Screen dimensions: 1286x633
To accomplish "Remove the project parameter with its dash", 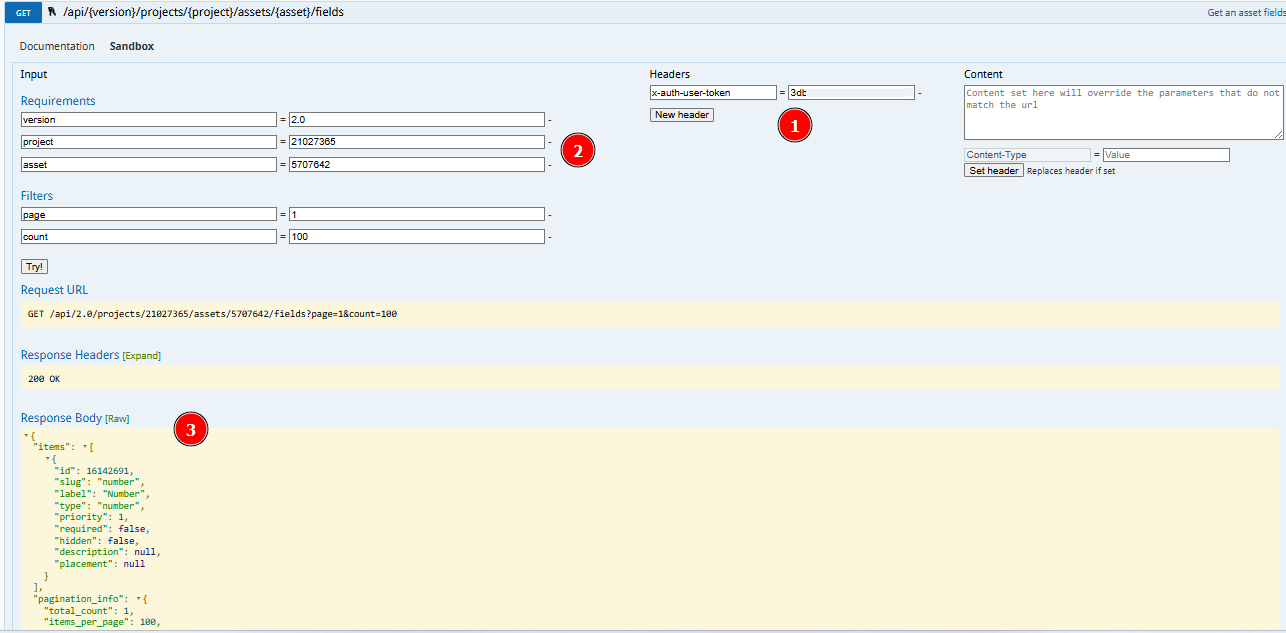I will pos(550,143).
